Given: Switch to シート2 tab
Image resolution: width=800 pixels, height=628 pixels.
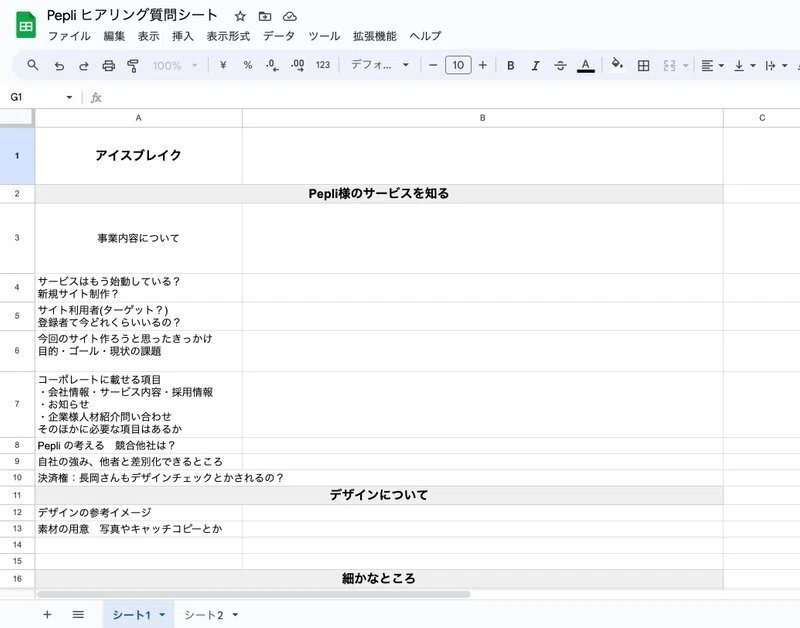Looking at the screenshot, I should (204, 615).
